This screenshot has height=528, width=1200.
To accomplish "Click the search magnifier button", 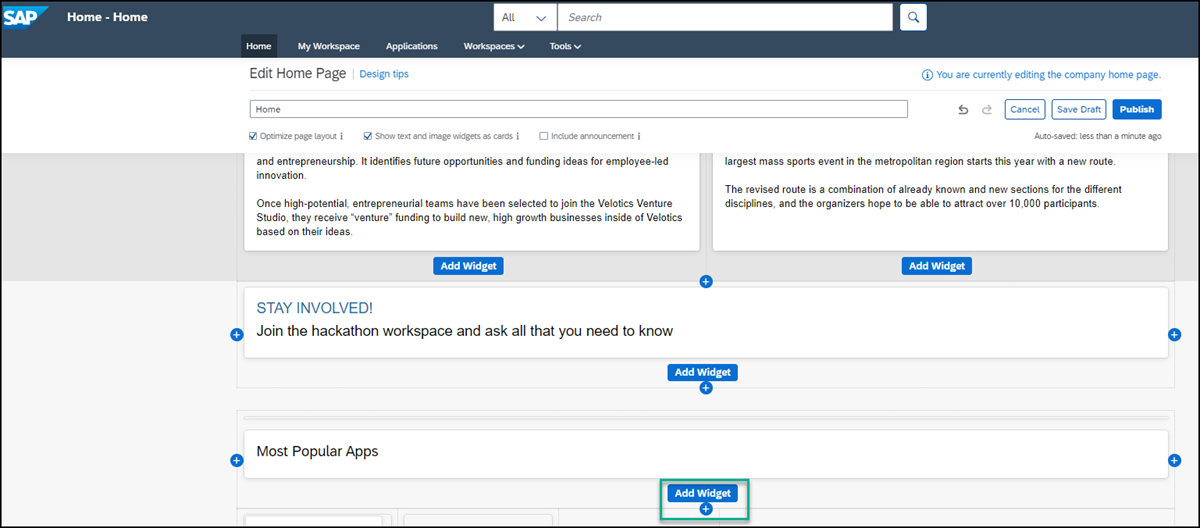I will [x=913, y=17].
